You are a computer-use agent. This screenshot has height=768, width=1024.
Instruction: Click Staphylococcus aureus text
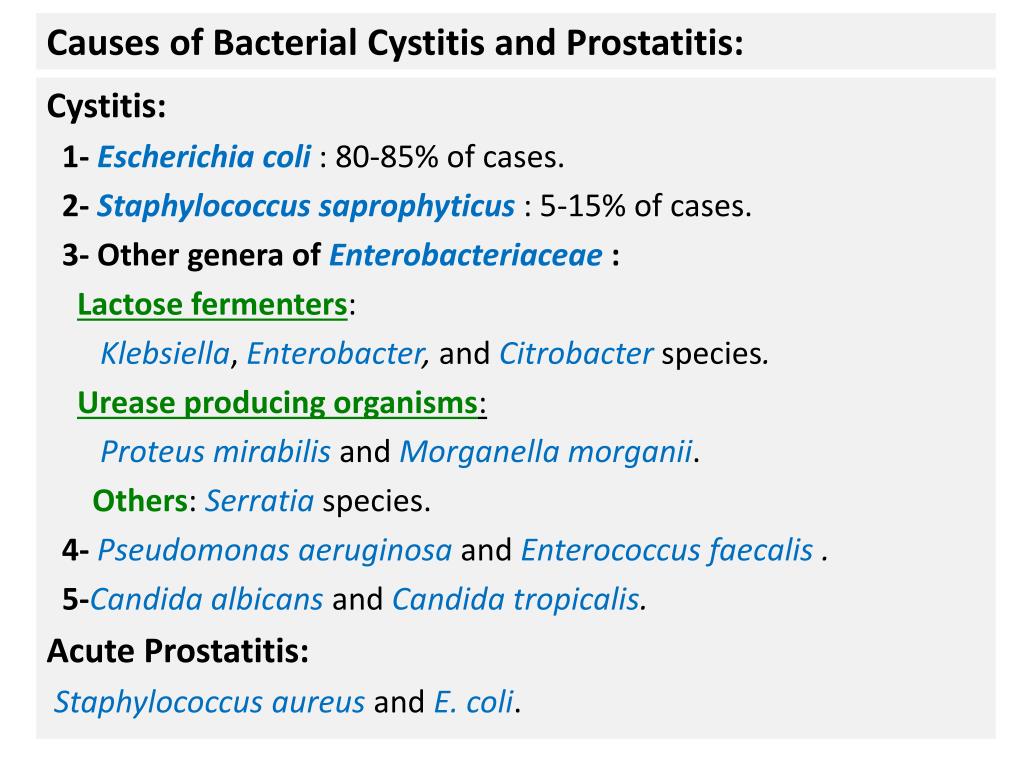coord(209,702)
